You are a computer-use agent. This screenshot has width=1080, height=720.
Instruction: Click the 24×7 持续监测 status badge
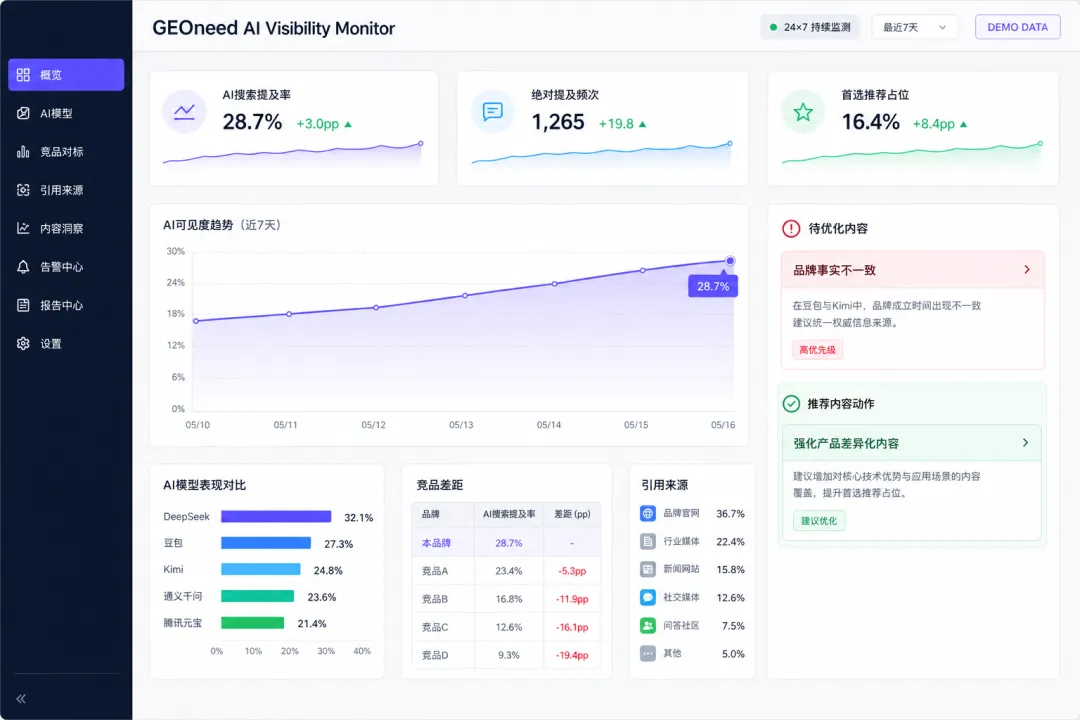pyautogui.click(x=810, y=28)
